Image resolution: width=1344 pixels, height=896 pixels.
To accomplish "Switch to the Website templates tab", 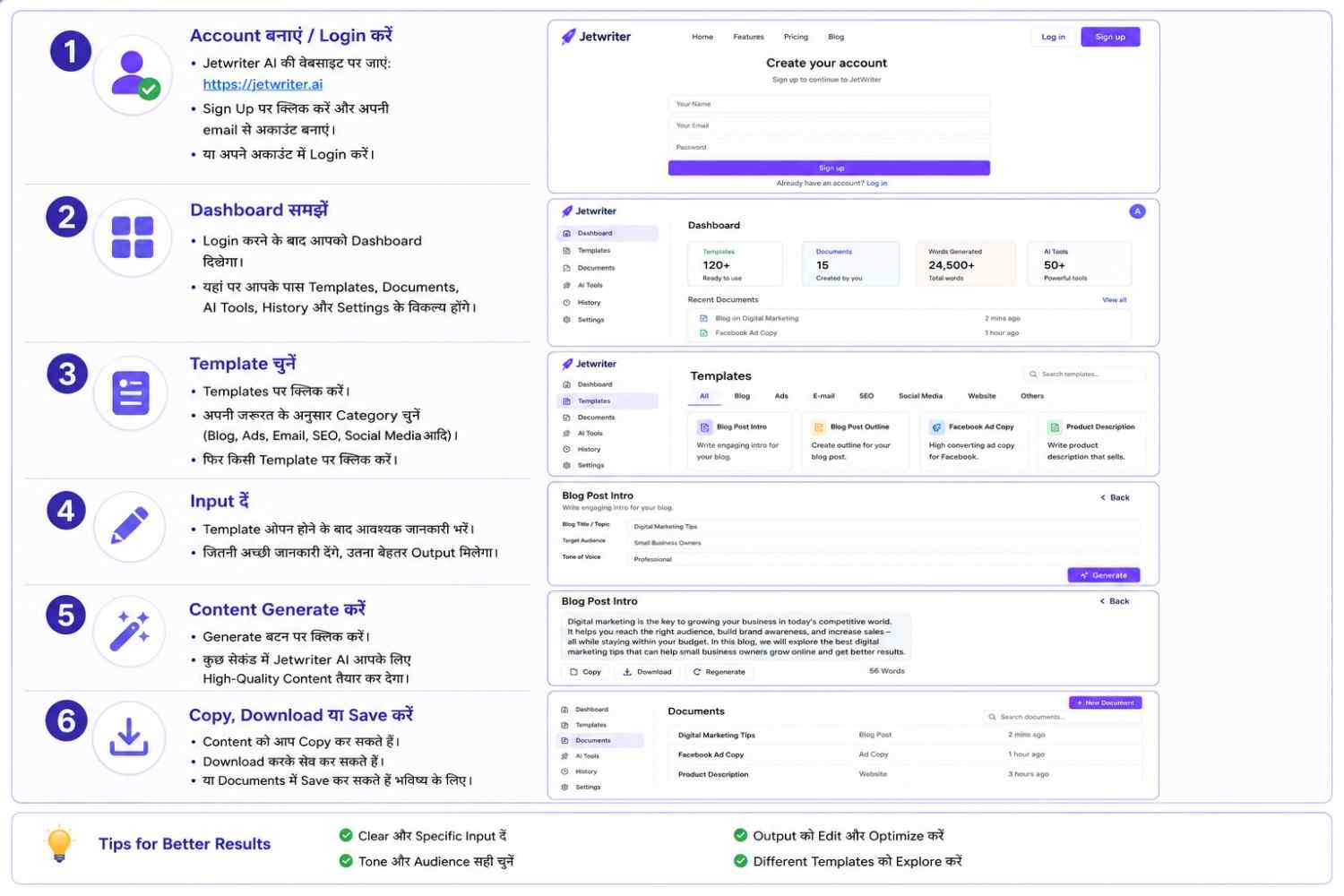I will tap(982, 396).
